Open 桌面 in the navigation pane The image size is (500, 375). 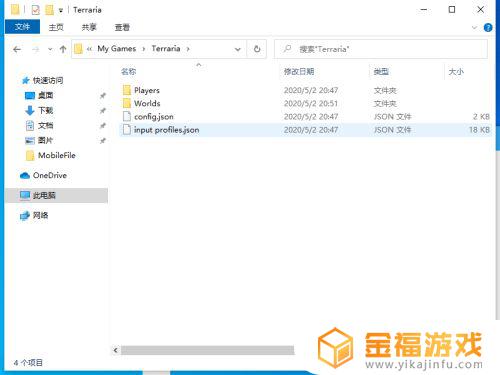[45, 95]
